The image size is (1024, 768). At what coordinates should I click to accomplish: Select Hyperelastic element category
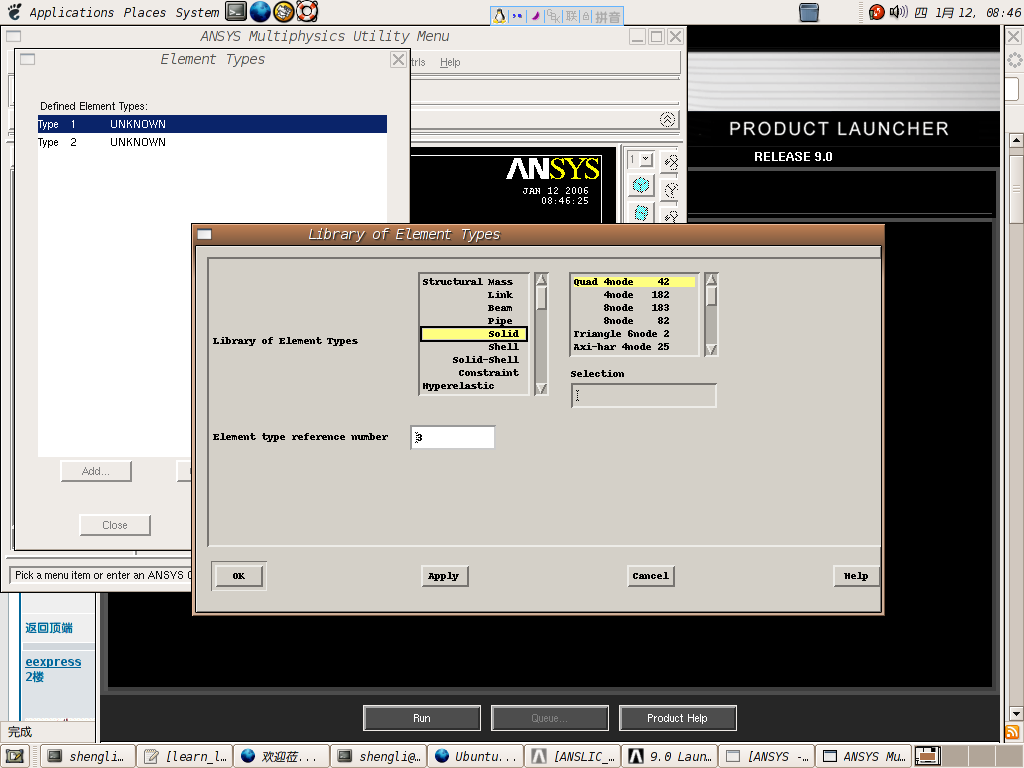pyautogui.click(x=474, y=386)
